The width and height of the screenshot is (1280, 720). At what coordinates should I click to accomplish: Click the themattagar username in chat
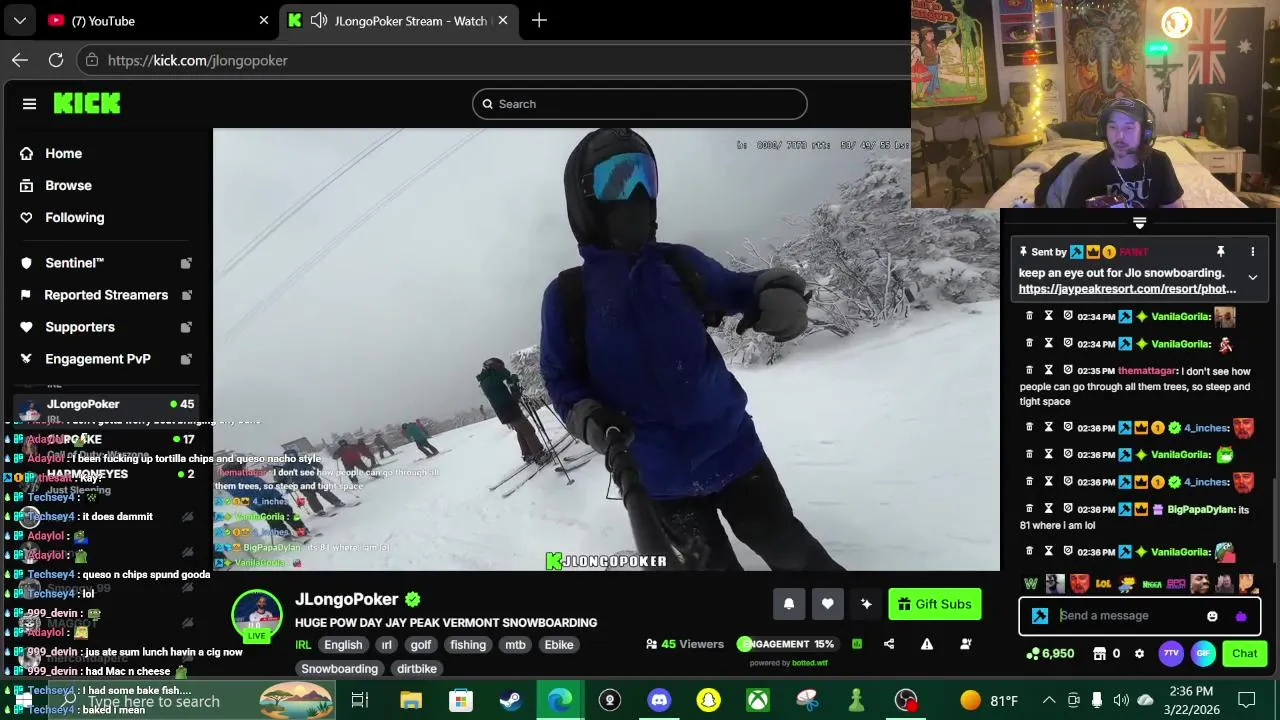1148,371
